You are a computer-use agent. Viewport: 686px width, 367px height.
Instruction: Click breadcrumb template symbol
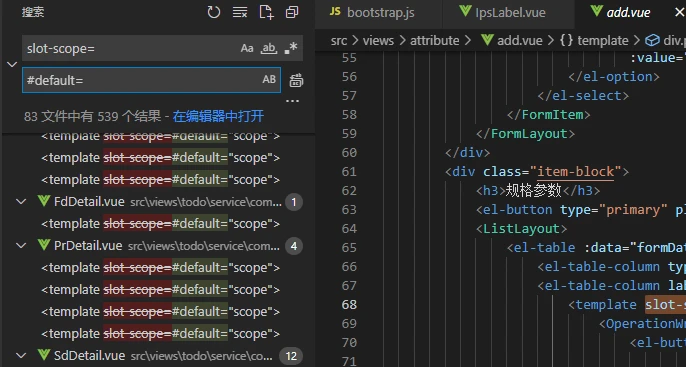point(603,41)
